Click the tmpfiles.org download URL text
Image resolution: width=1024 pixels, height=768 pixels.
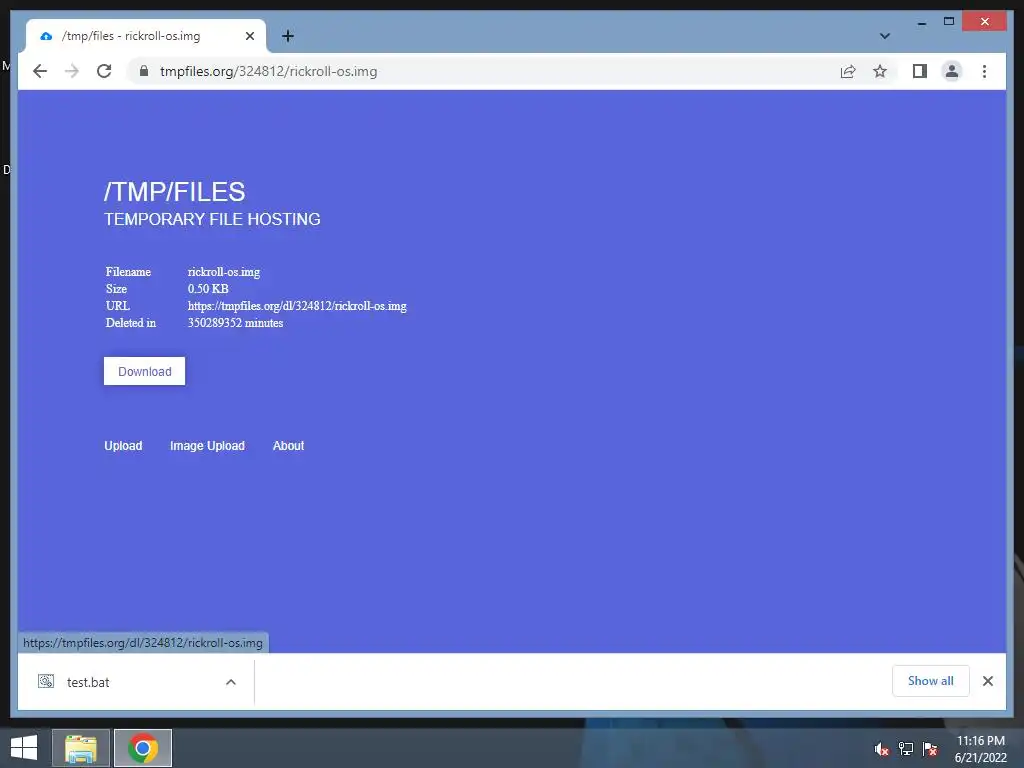coord(297,306)
